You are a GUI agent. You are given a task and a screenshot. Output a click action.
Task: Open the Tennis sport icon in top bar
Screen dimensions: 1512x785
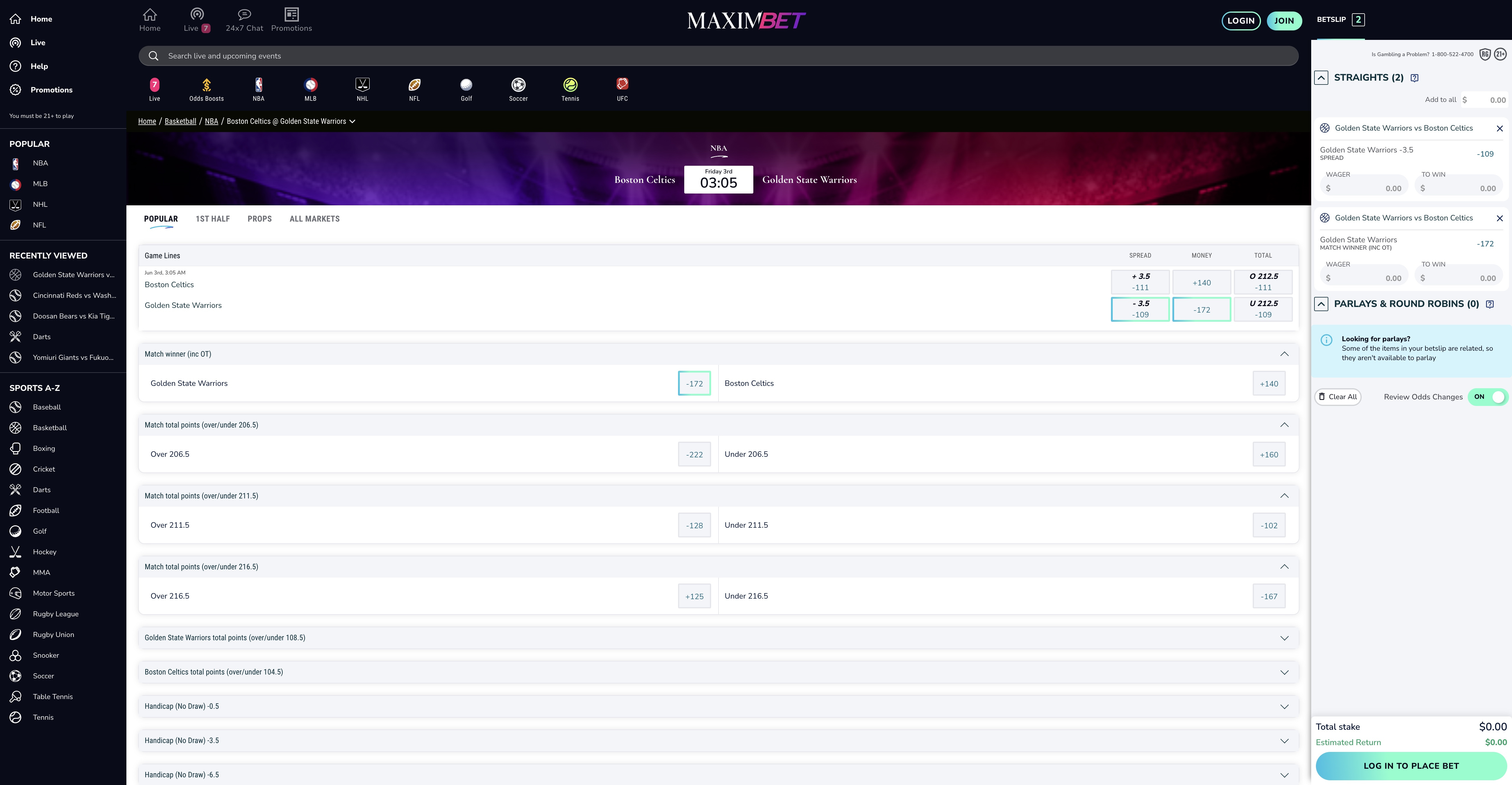click(570, 85)
